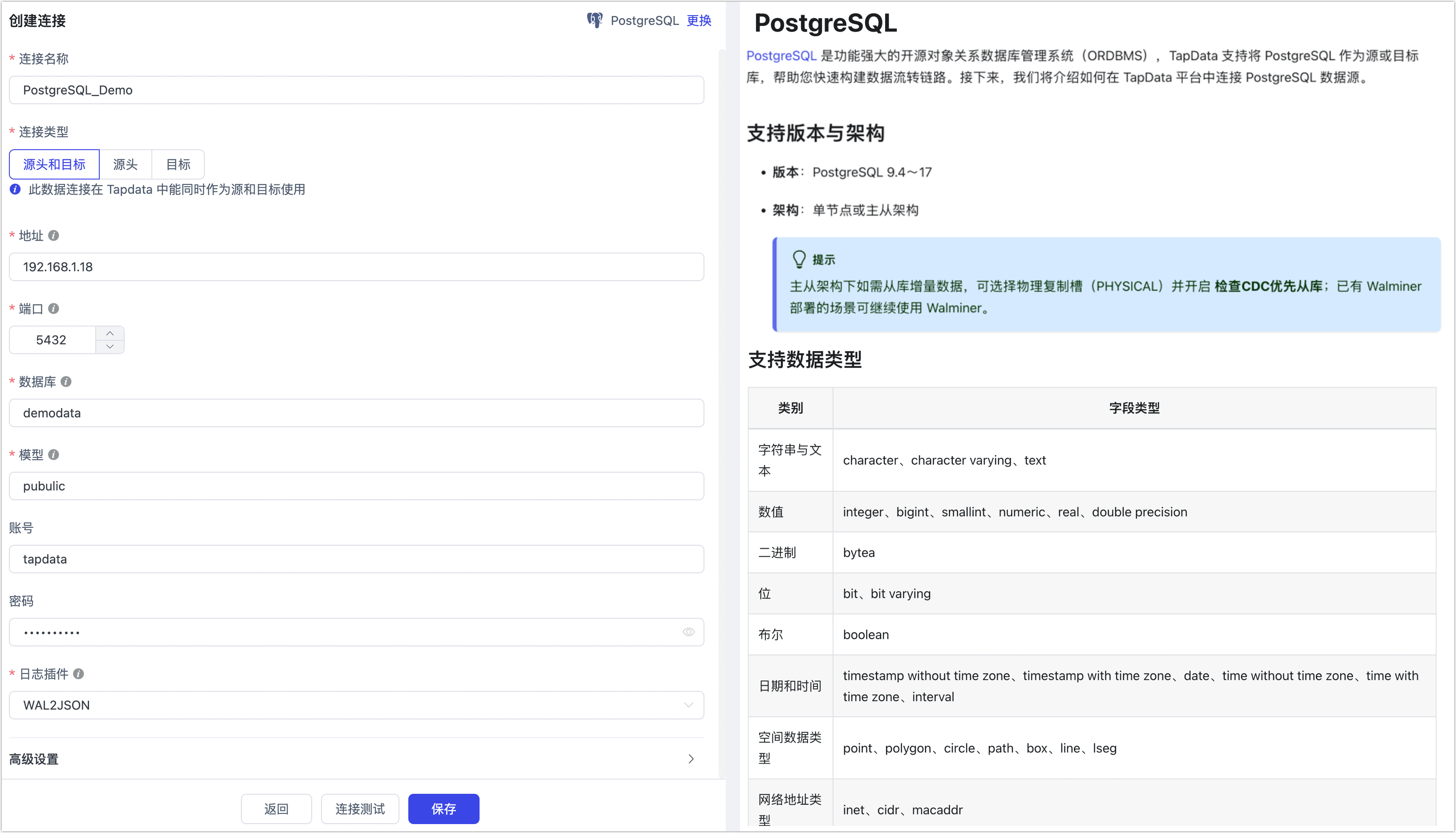This screenshot has width=1456, height=833.
Task: Click the boolean field type cell
Action: pyautogui.click(x=1135, y=634)
